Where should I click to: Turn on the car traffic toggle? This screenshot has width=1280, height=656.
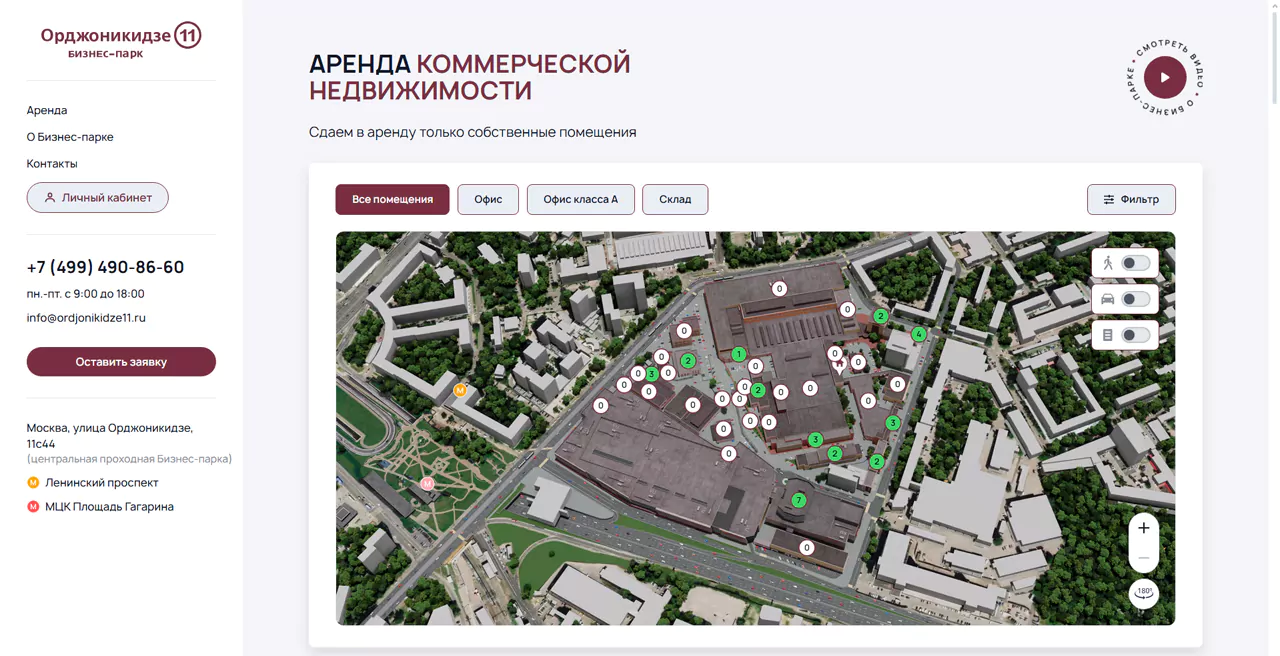pos(1136,298)
